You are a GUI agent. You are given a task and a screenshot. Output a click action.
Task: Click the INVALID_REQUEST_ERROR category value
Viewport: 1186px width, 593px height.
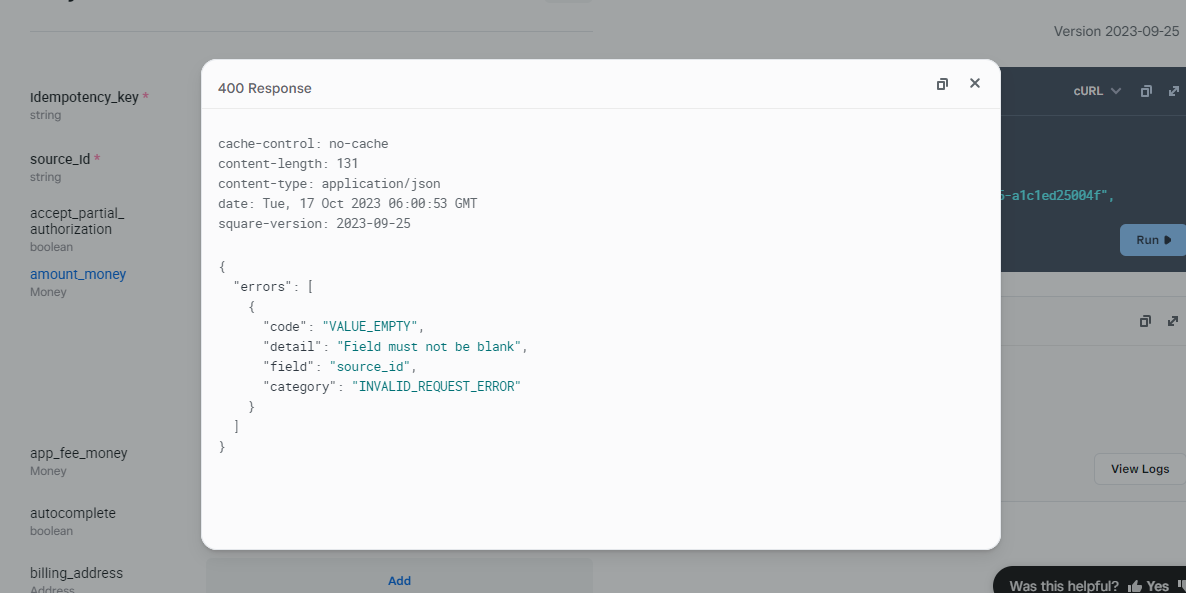[x=436, y=386]
